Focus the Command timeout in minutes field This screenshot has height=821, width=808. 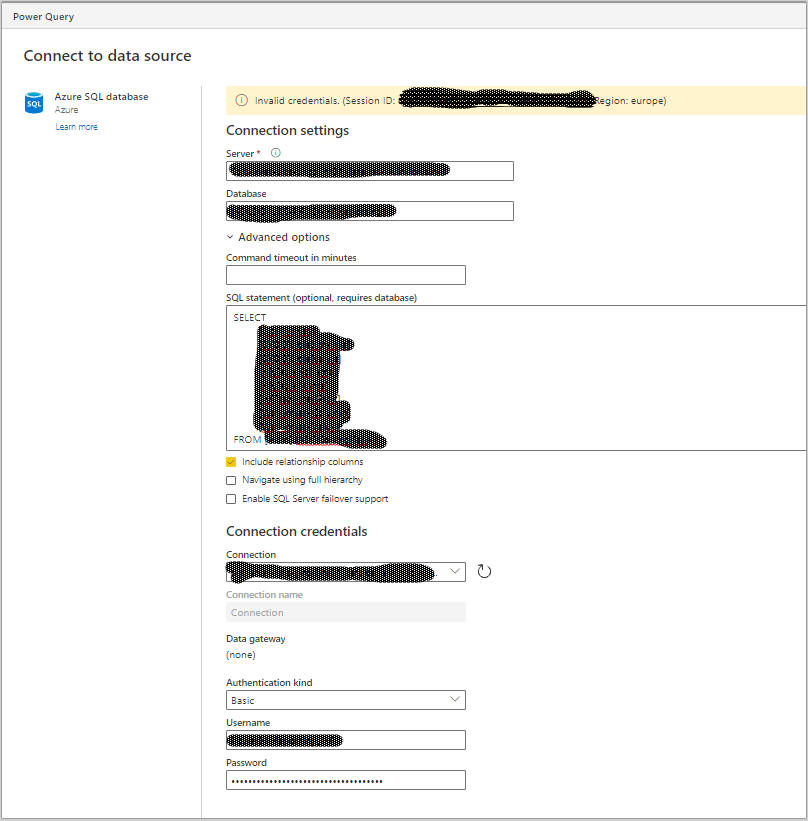(x=346, y=275)
